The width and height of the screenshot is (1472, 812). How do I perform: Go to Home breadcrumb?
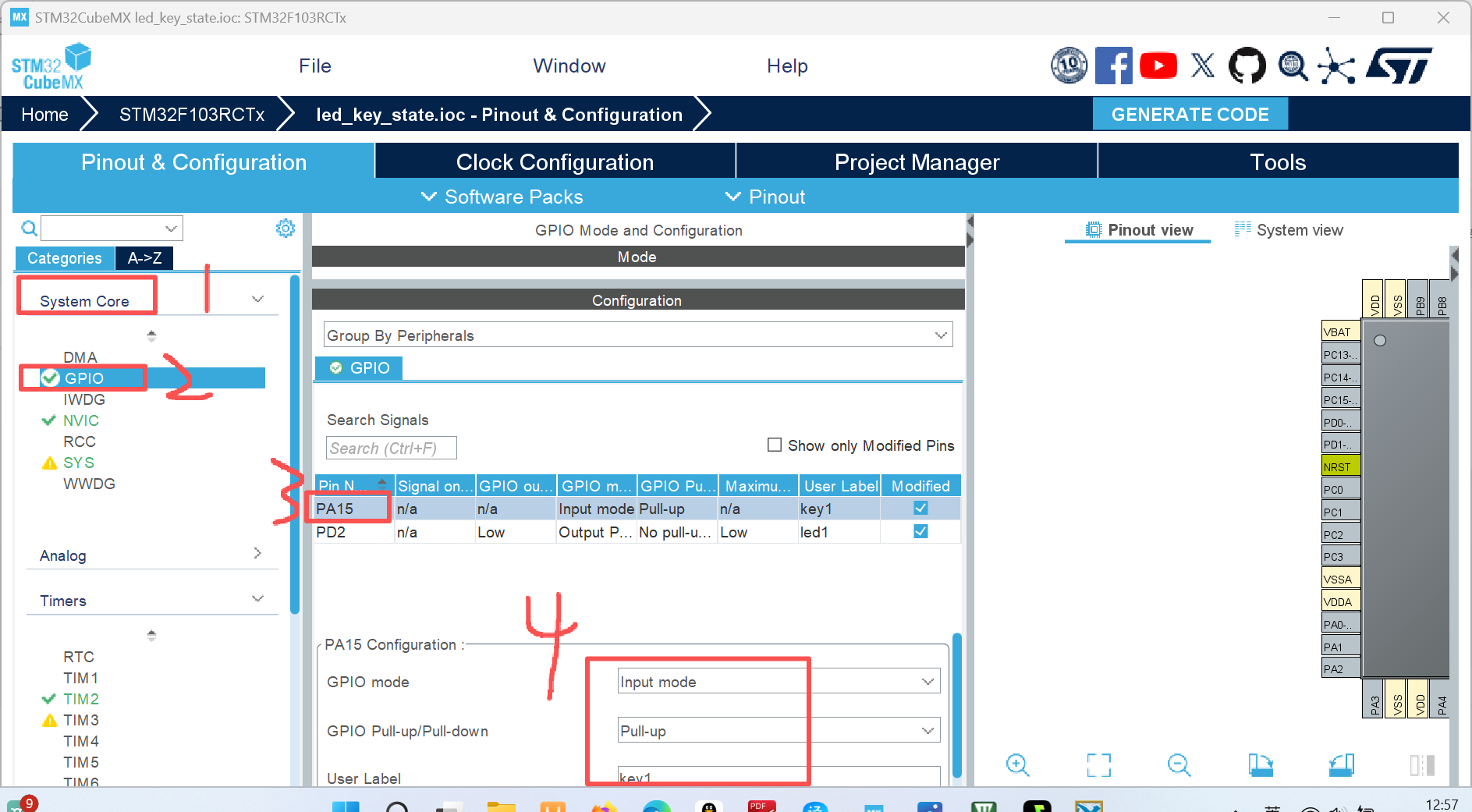point(44,115)
